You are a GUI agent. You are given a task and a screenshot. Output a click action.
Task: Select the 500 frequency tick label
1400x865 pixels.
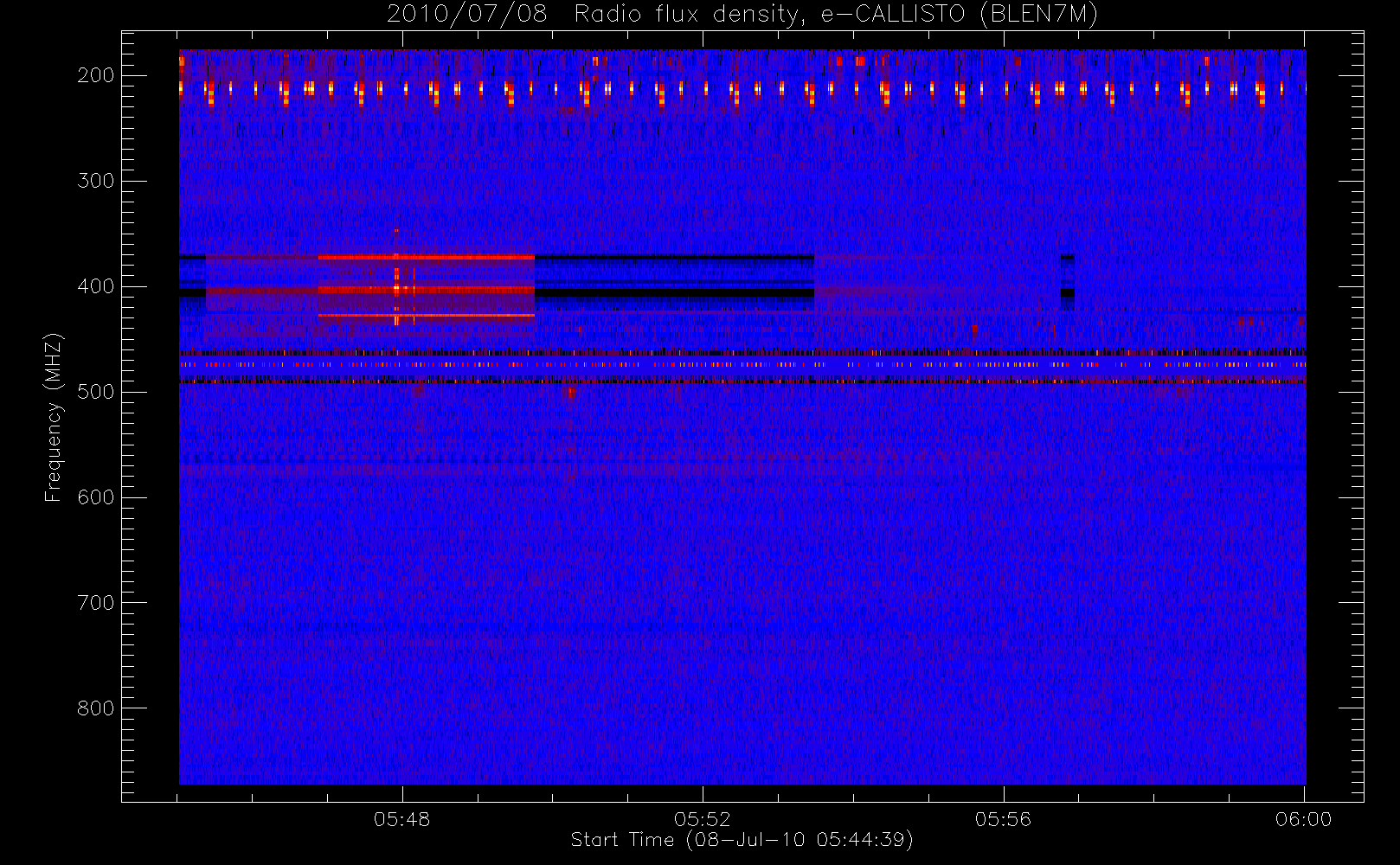tap(96, 392)
